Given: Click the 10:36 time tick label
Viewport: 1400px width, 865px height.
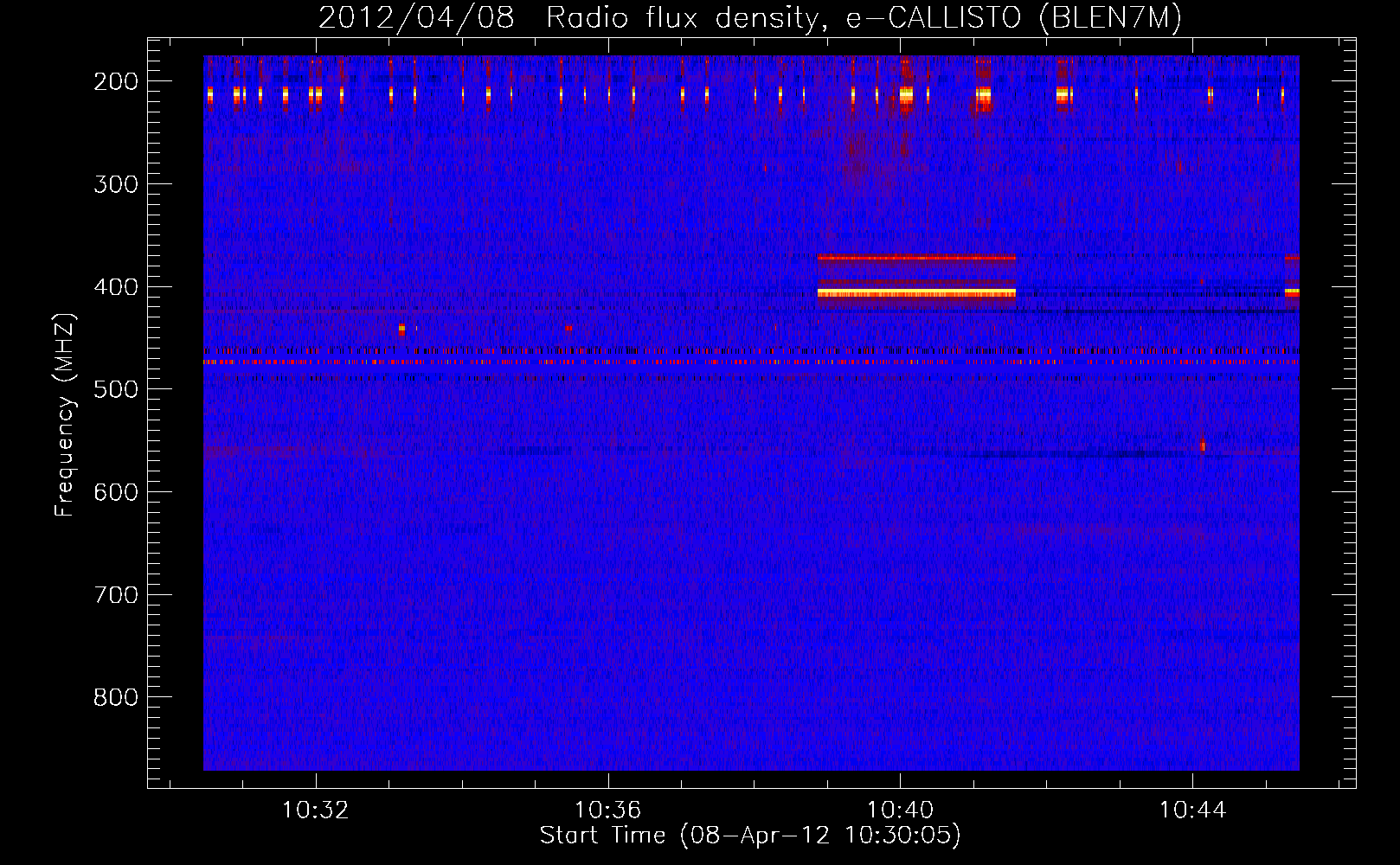Looking at the screenshot, I should click(607, 811).
